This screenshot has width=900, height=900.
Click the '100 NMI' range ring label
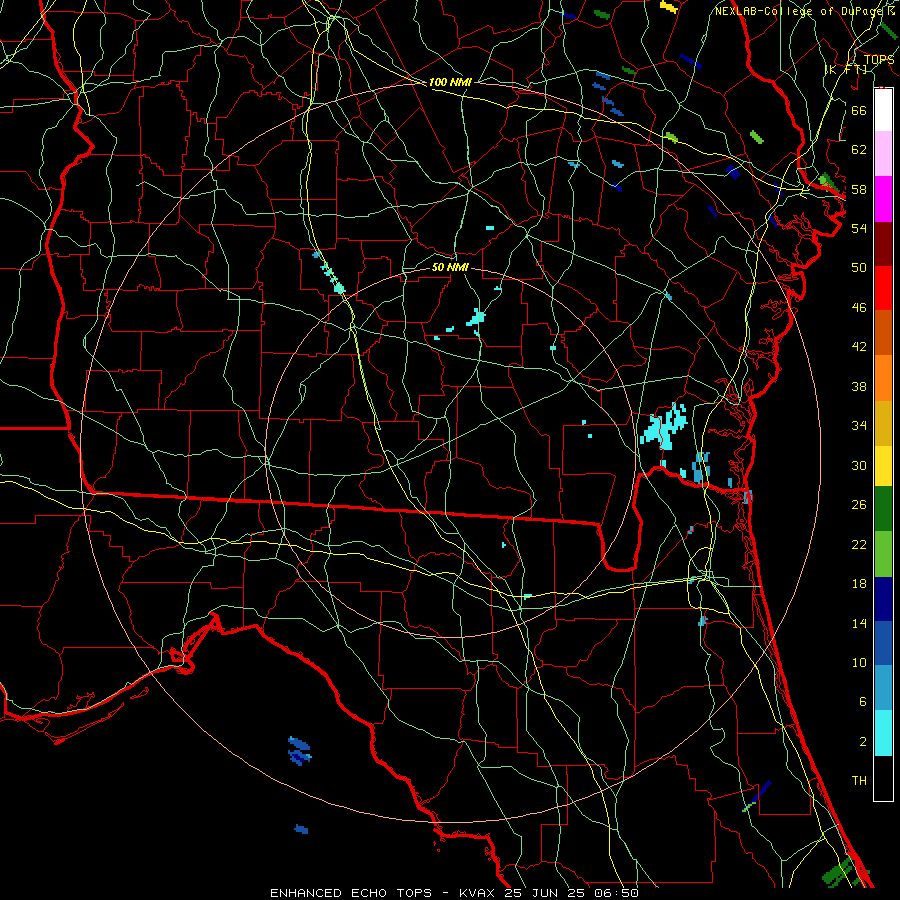[450, 82]
